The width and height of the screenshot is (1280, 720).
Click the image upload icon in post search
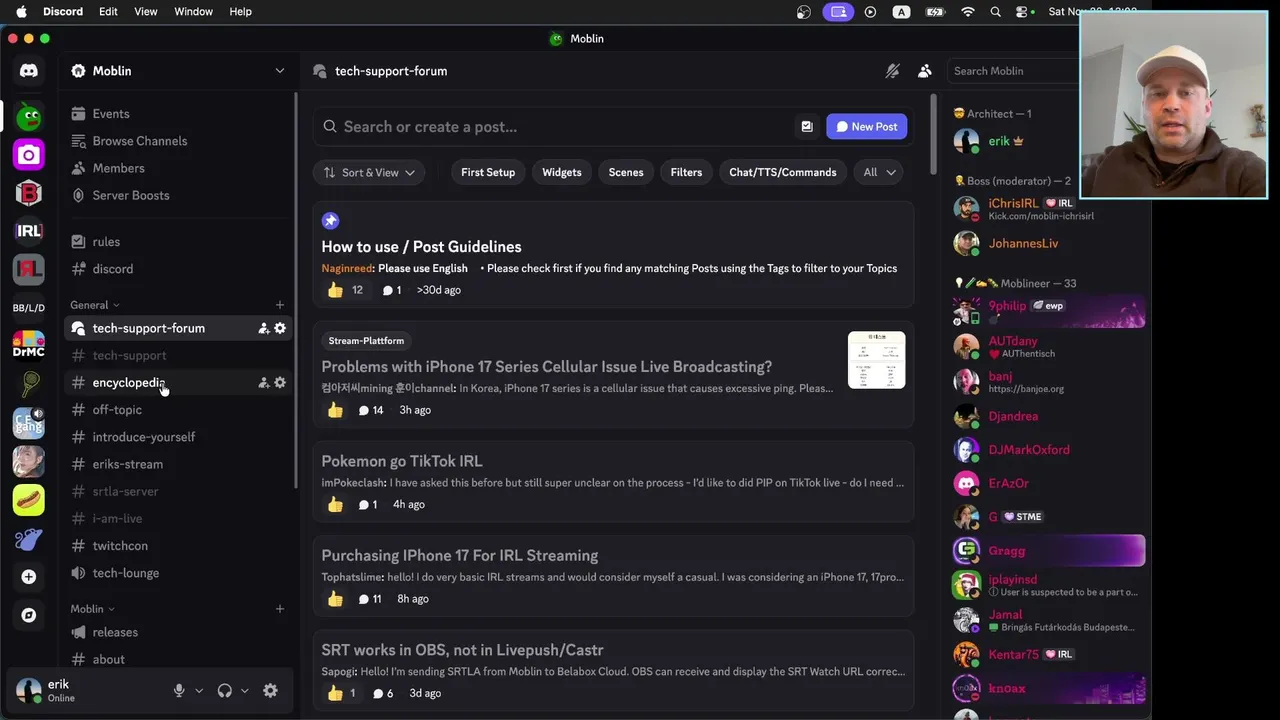(807, 127)
